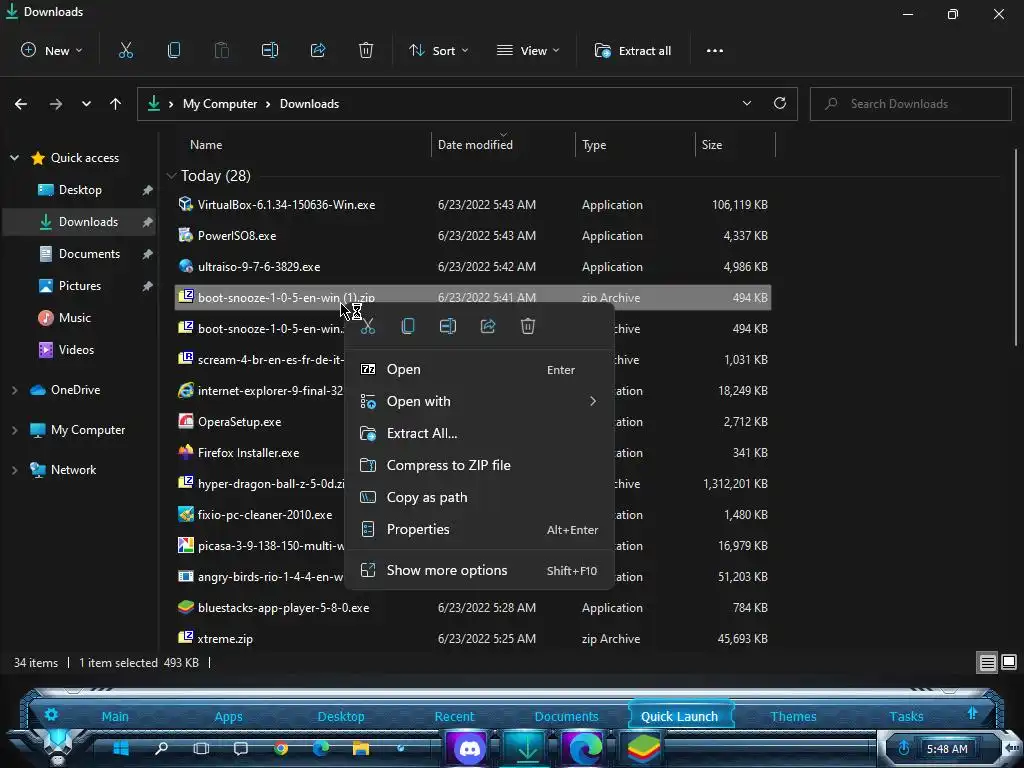Open the recent locations chevron
Image resolution: width=1024 pixels, height=768 pixels.
click(x=86, y=104)
